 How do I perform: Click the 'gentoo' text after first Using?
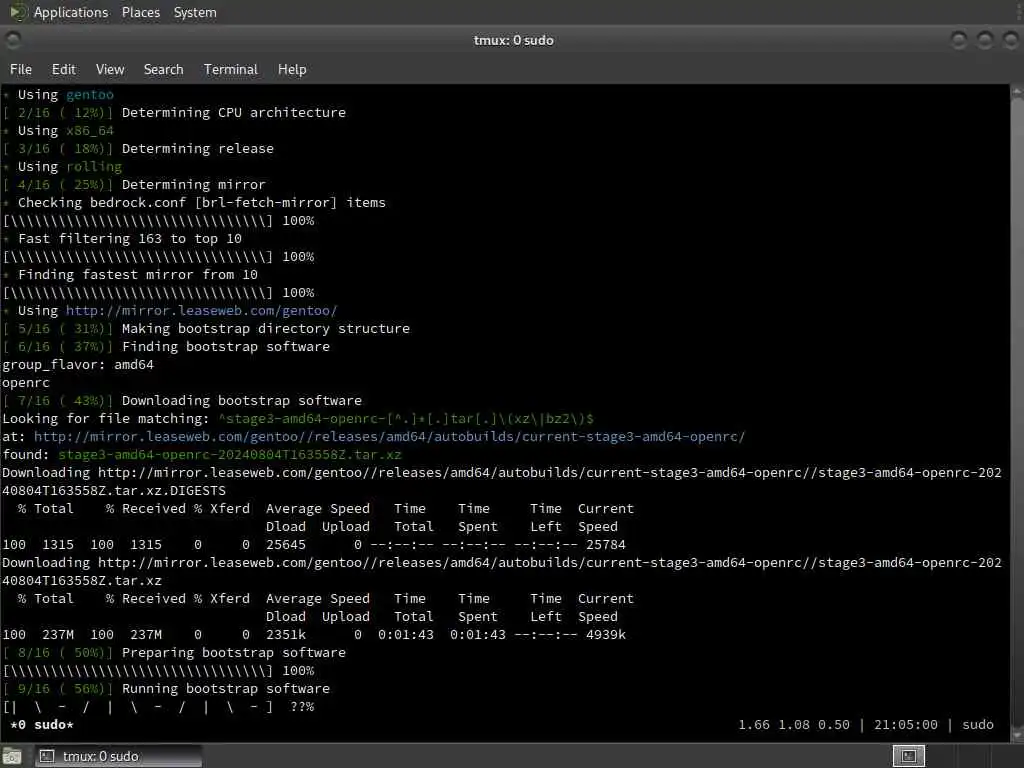(89, 95)
